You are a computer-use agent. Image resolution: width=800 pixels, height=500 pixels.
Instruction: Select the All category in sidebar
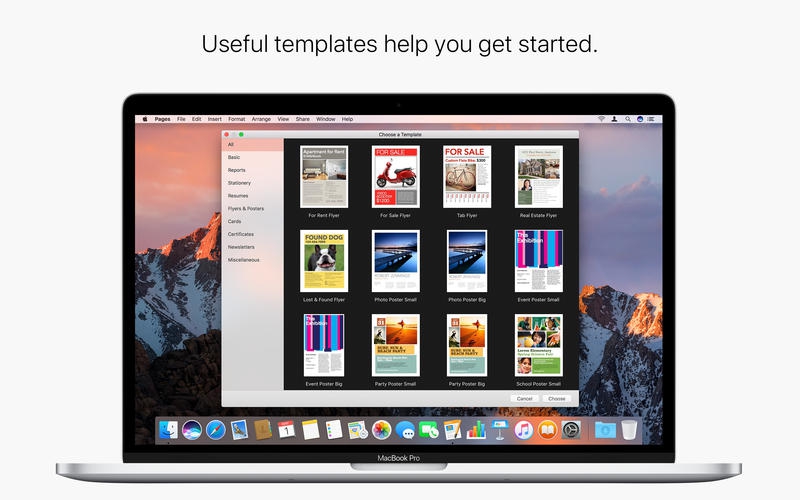point(253,144)
